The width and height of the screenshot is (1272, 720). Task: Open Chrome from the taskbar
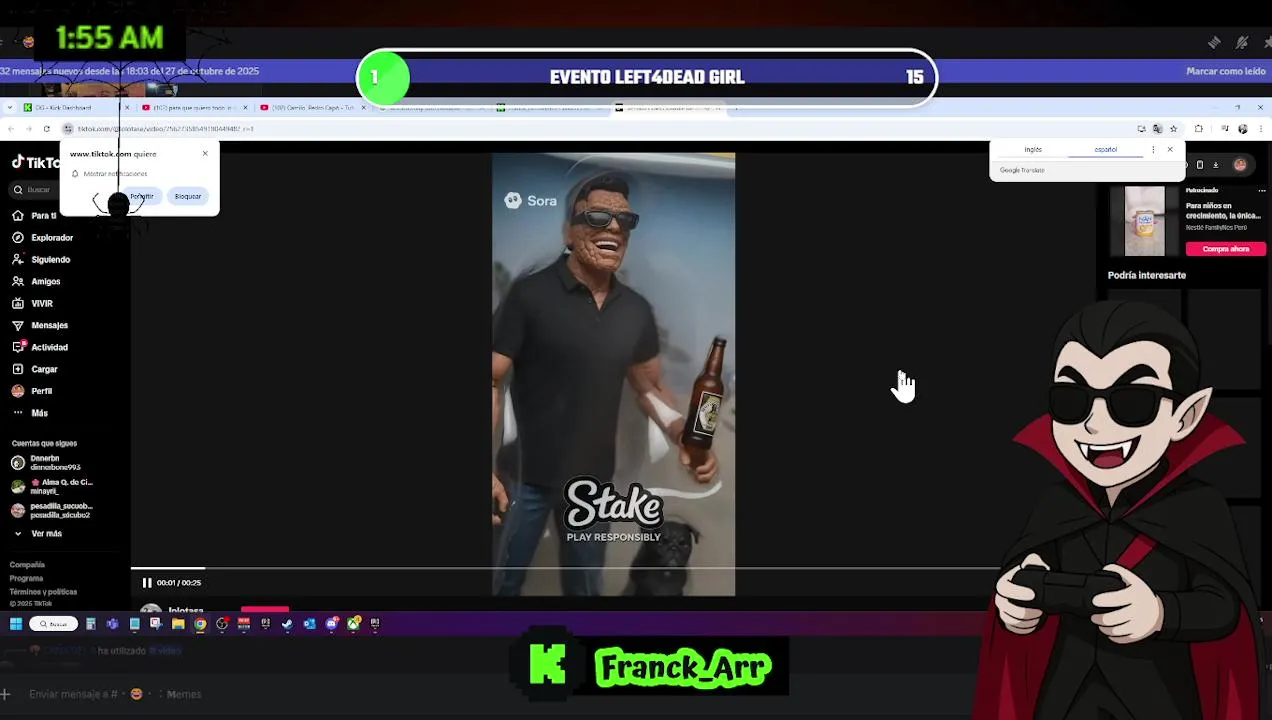click(200, 624)
